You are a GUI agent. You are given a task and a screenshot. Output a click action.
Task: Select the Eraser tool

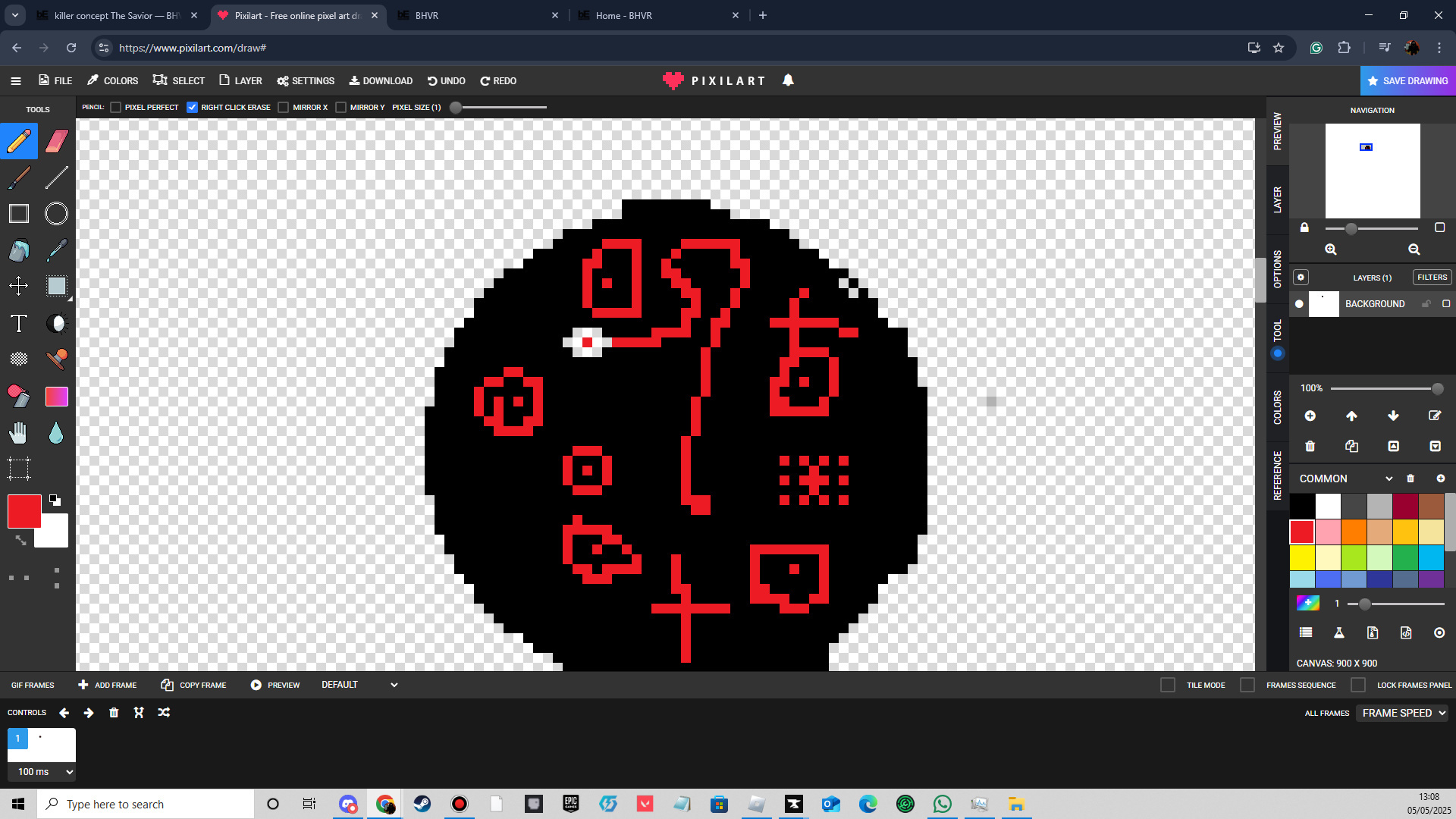(56, 141)
